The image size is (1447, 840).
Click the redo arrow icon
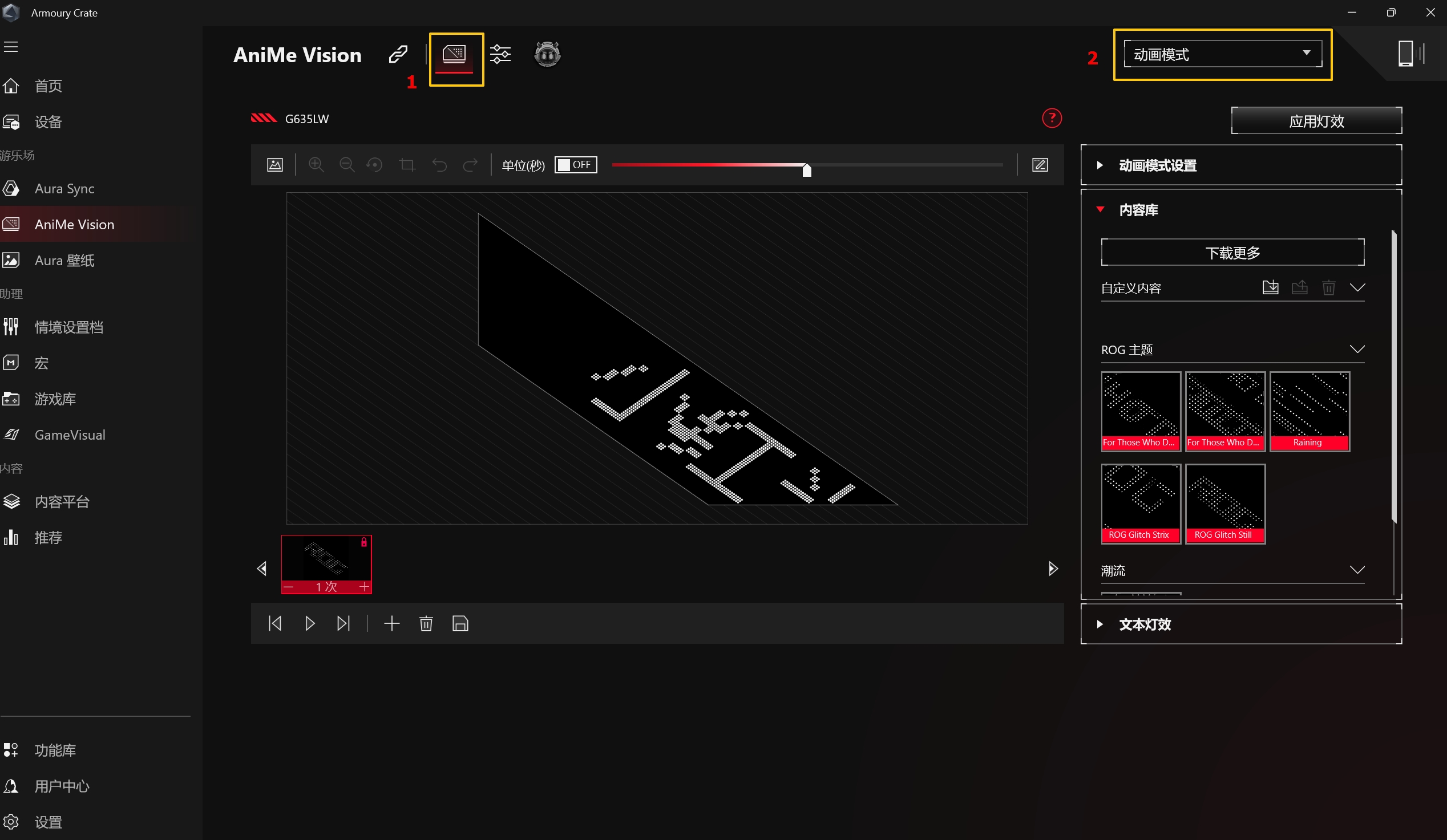tap(470, 165)
